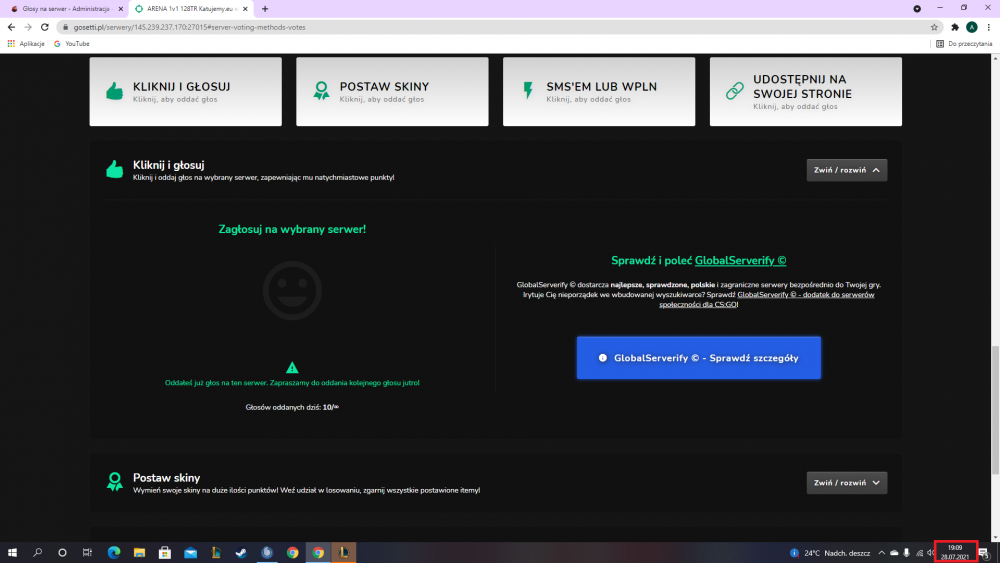
Task: Open Task View on taskbar
Action: (87, 553)
